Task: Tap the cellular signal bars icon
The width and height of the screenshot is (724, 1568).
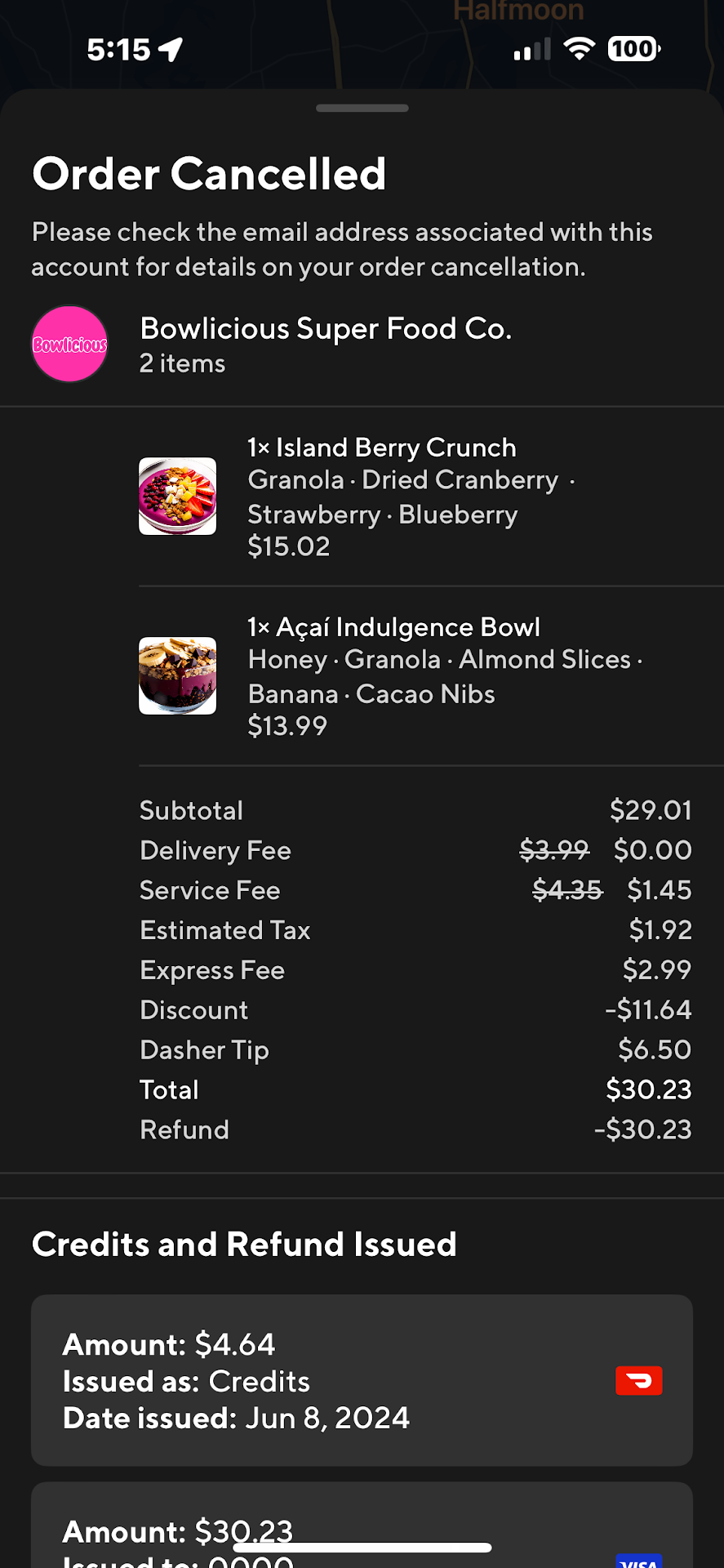Action: (x=532, y=51)
